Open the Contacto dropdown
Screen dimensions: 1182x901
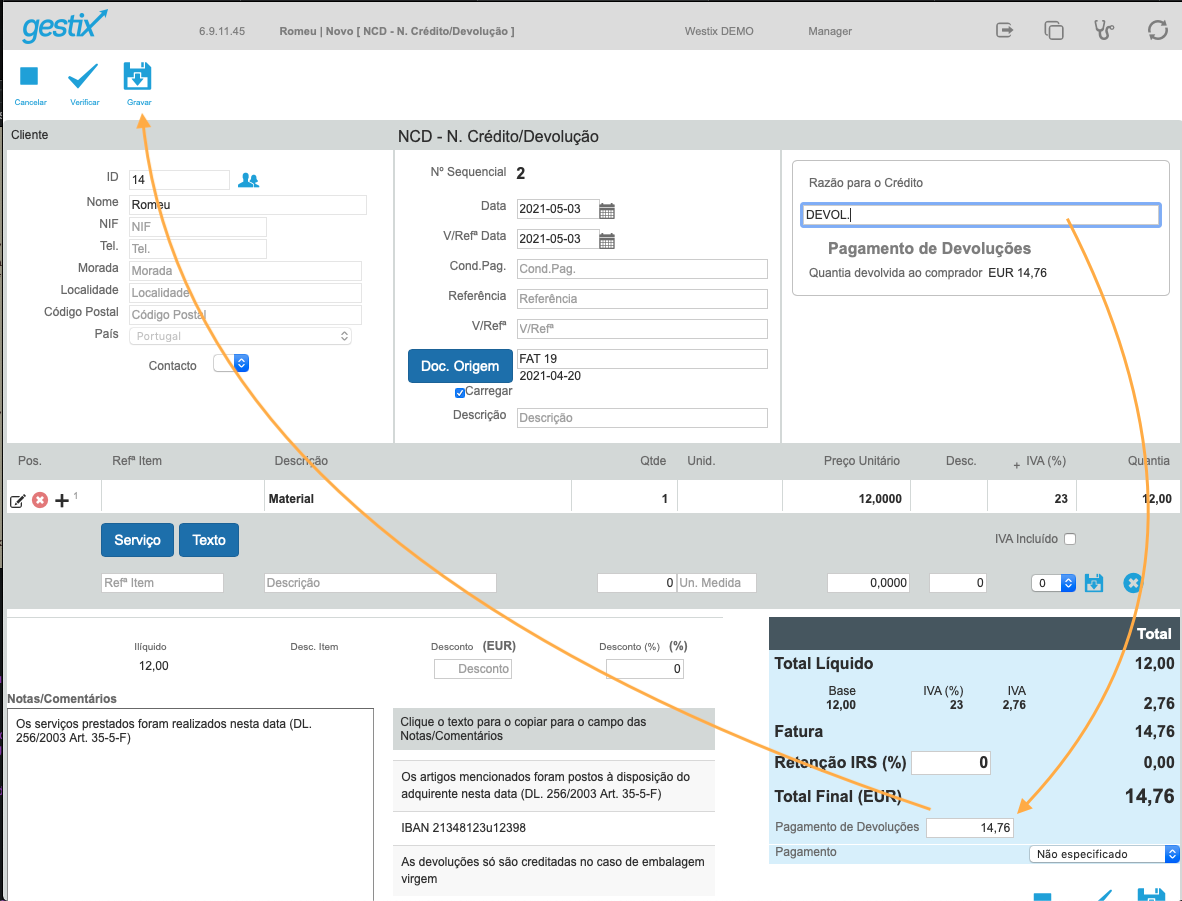point(231,363)
